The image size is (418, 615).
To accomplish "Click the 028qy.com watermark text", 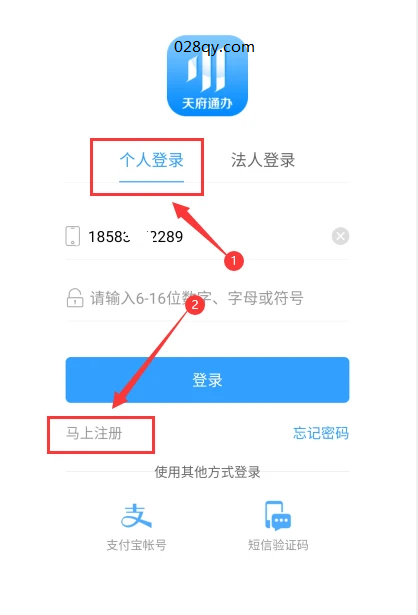I will (214, 47).
